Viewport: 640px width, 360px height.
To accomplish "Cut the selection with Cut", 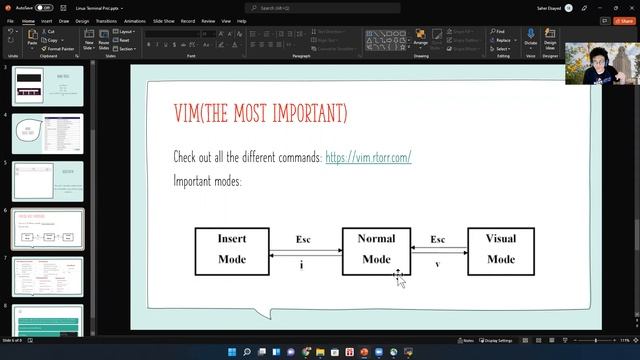I will [x=48, y=31].
